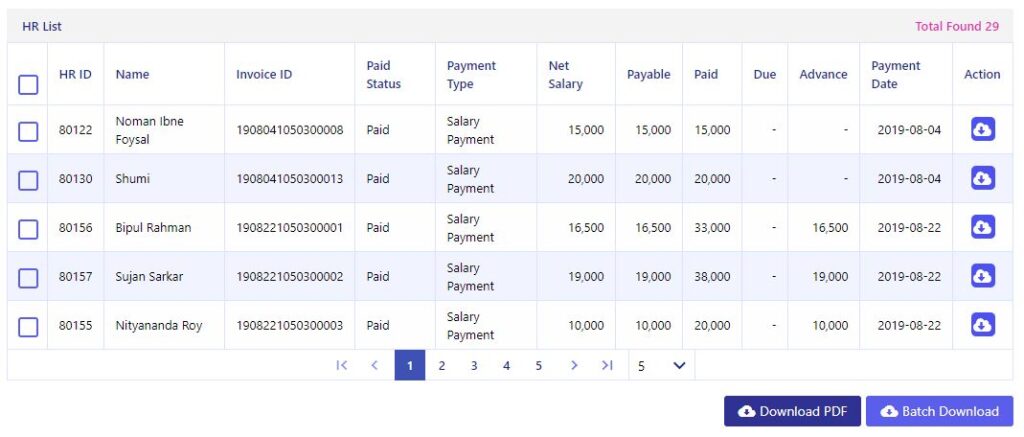Switch to page 2
Image resolution: width=1024 pixels, height=437 pixels.
click(x=441, y=366)
